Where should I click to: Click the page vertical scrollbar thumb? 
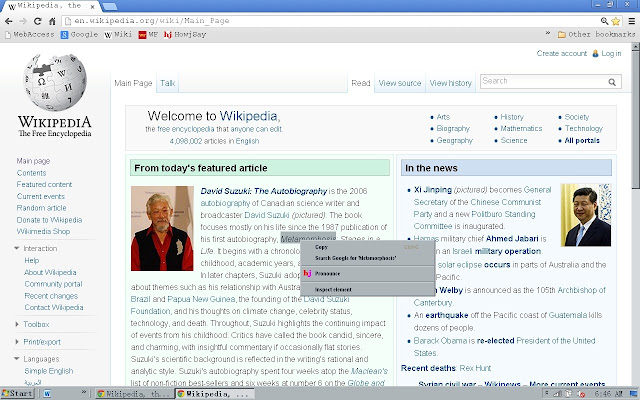[635, 118]
